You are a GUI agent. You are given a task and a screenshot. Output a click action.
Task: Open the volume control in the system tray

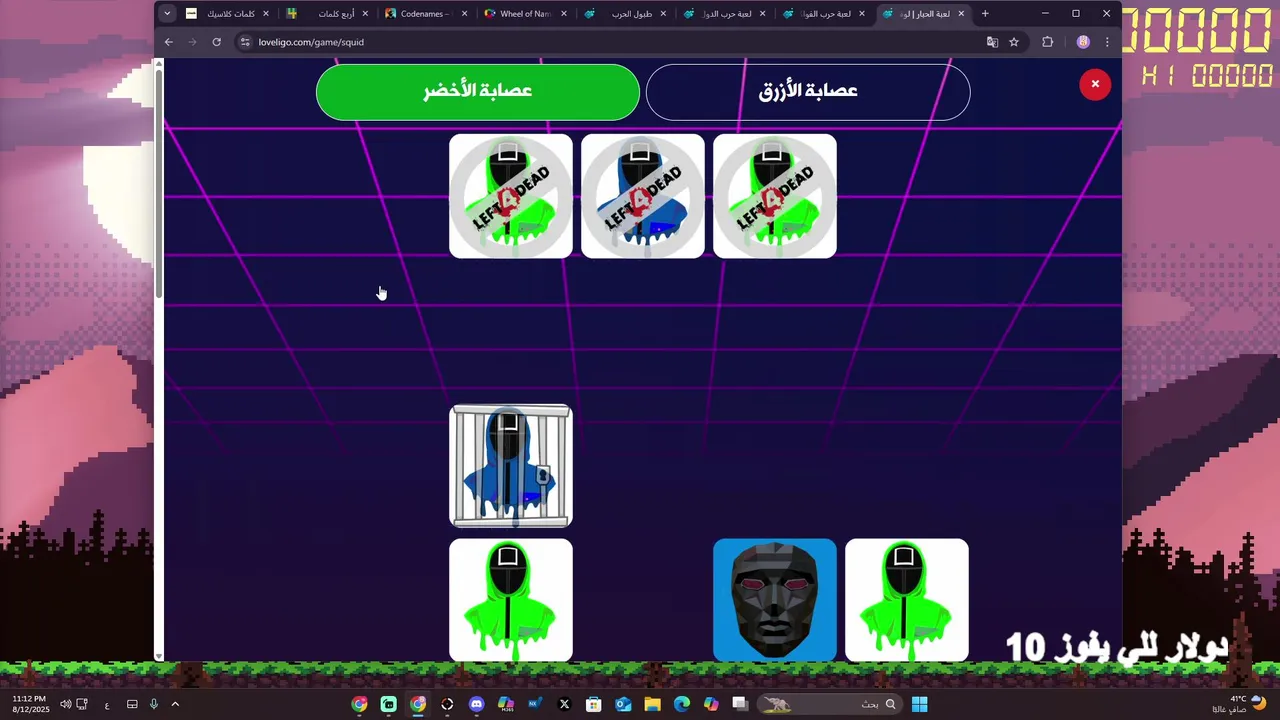tap(65, 704)
